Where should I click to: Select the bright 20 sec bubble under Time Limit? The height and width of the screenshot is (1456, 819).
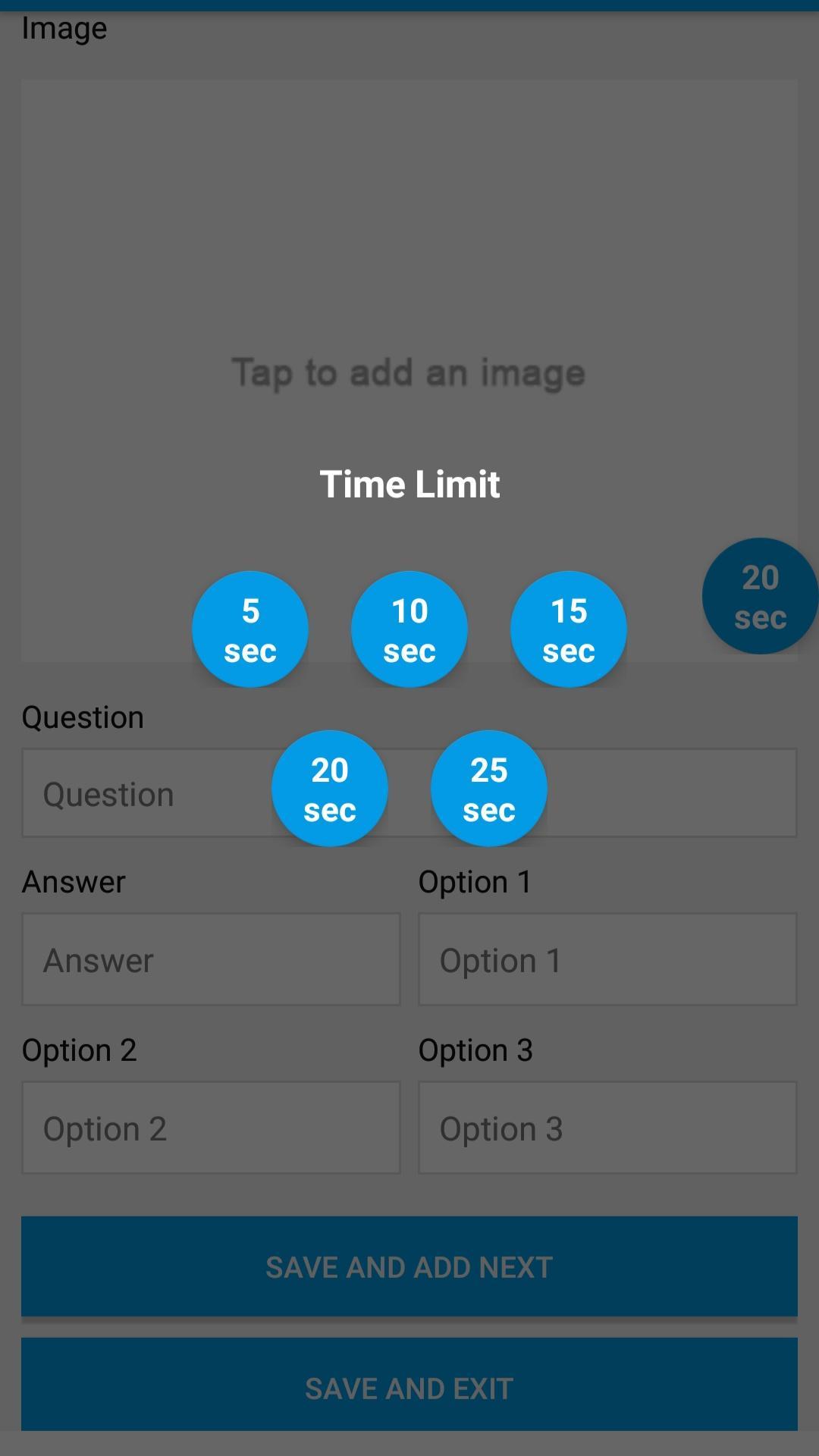(330, 789)
